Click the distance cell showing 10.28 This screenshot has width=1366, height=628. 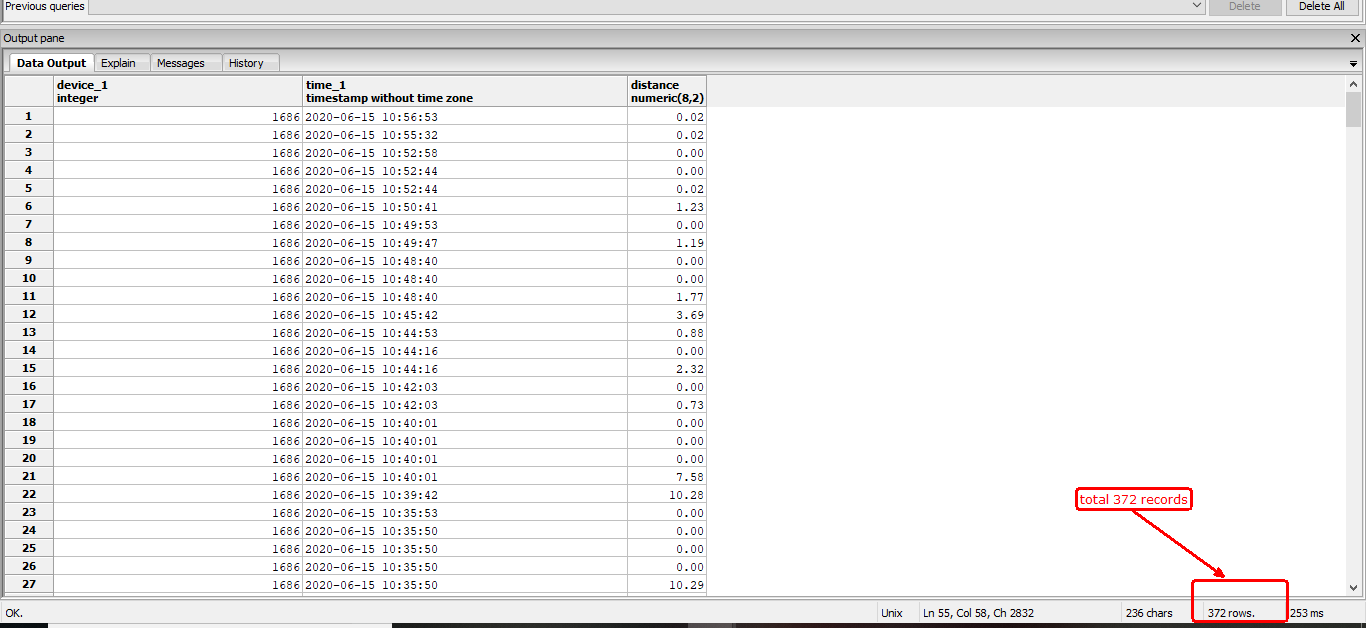(667, 495)
